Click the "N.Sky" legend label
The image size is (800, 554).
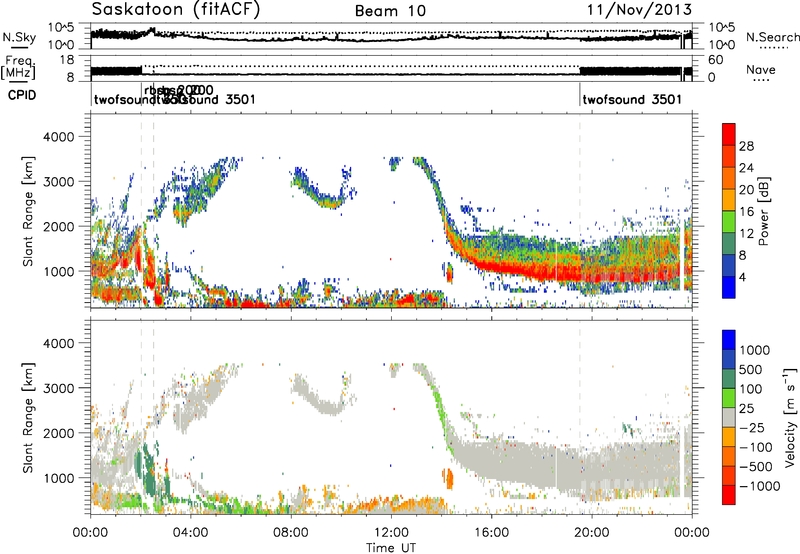pos(19,37)
